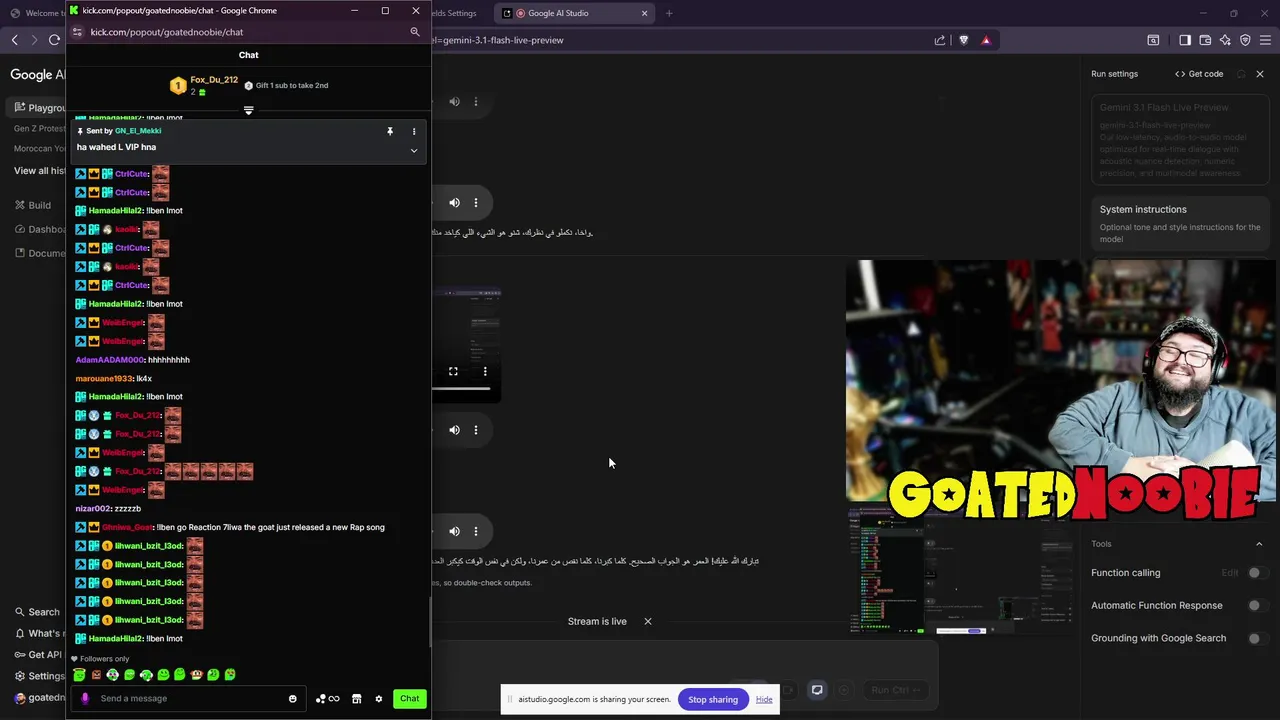This screenshot has width=1280, height=720.
Task: Collapse the Tools section chevron
Action: click(x=1259, y=544)
